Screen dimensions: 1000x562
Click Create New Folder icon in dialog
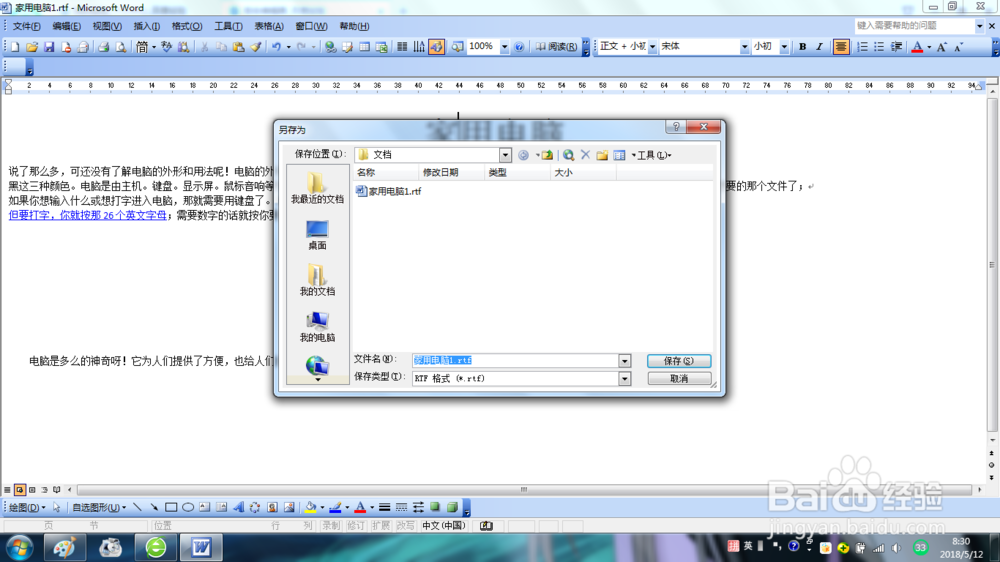(602, 155)
